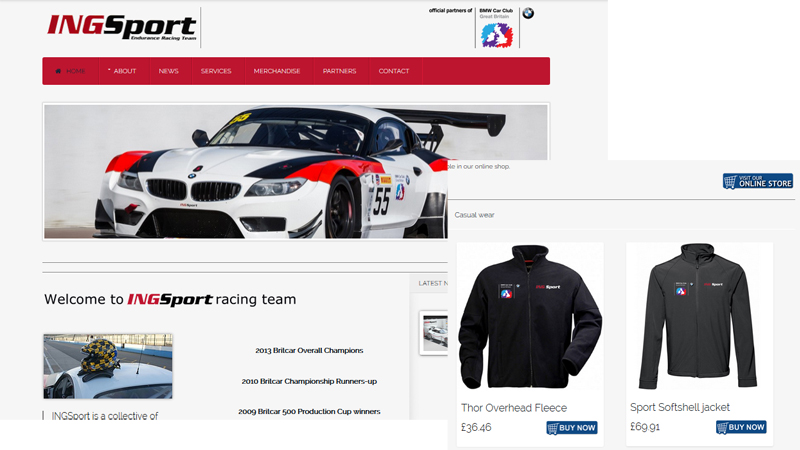Click the Thor Overhead Fleece title
800x450 pixels.
pyautogui.click(x=514, y=408)
